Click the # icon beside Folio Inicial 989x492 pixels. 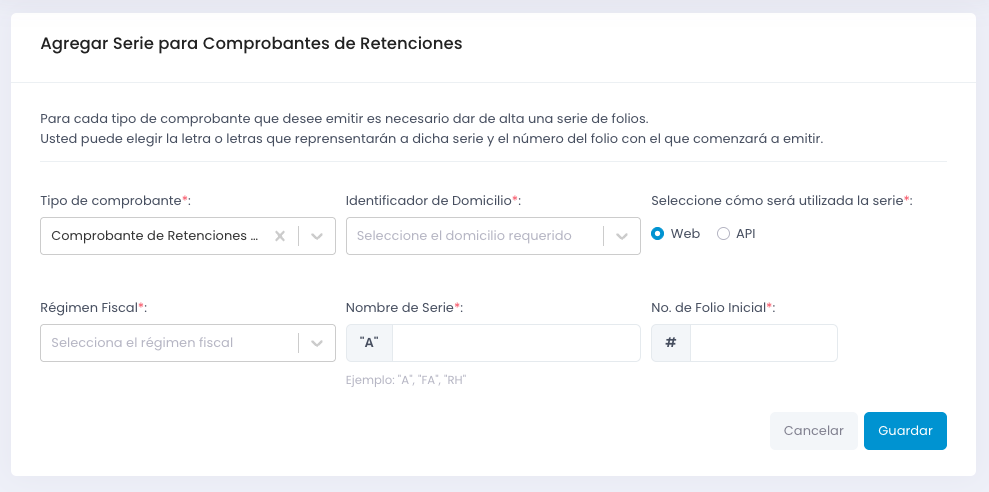(x=671, y=343)
